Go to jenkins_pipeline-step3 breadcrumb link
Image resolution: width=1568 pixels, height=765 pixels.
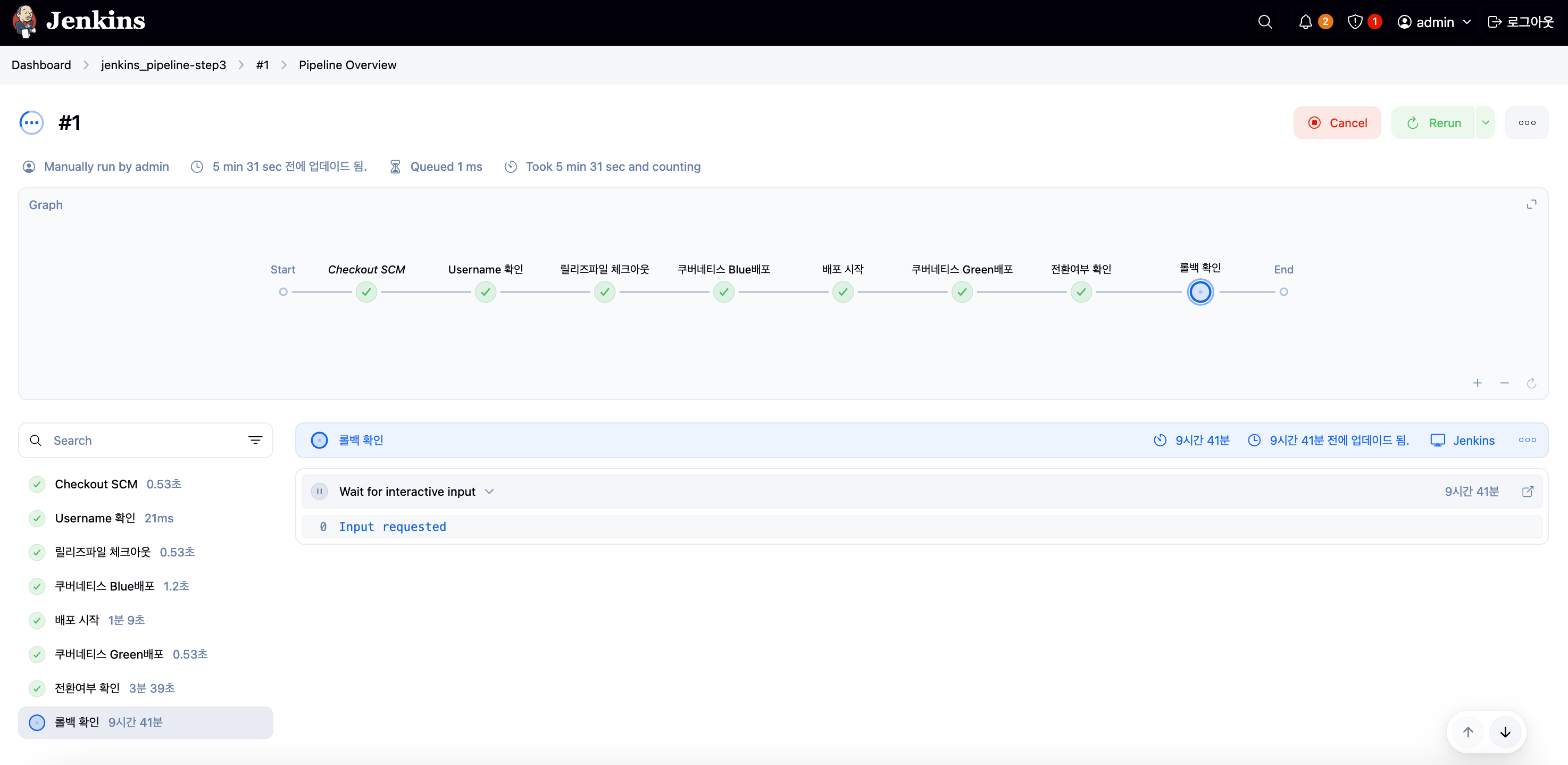click(x=163, y=65)
